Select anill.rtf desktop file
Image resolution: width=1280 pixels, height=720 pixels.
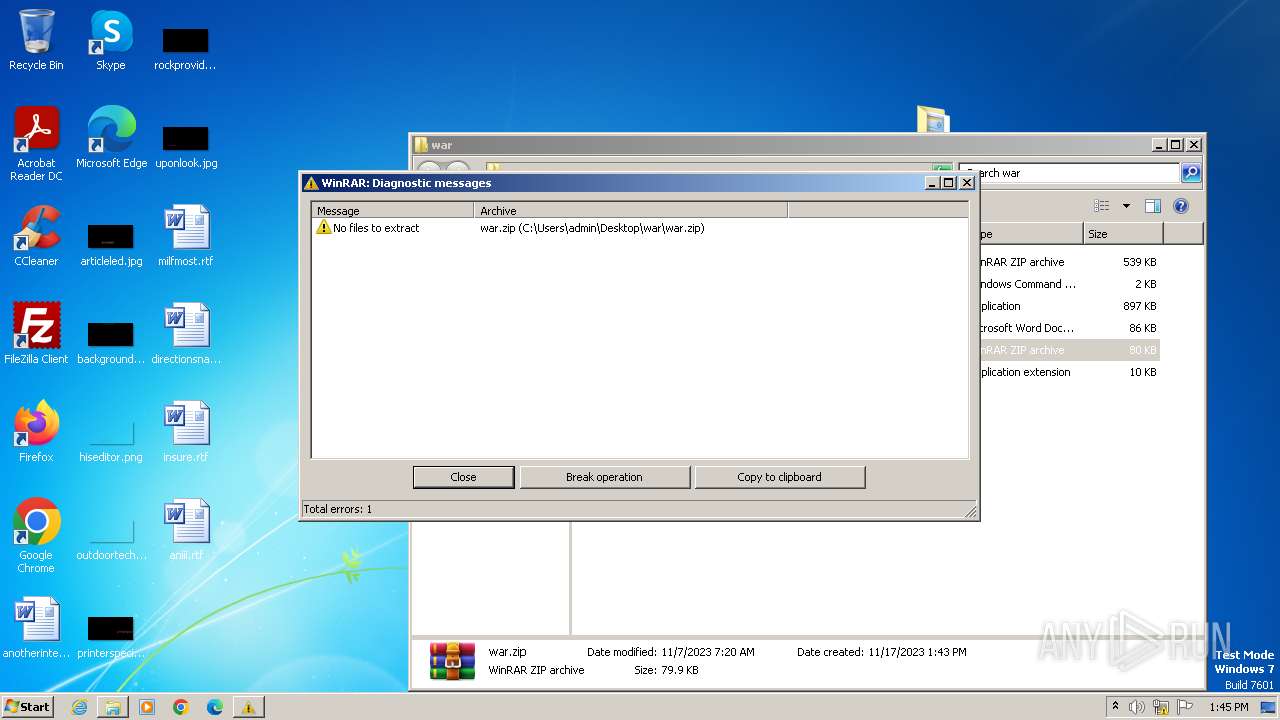[x=186, y=530]
